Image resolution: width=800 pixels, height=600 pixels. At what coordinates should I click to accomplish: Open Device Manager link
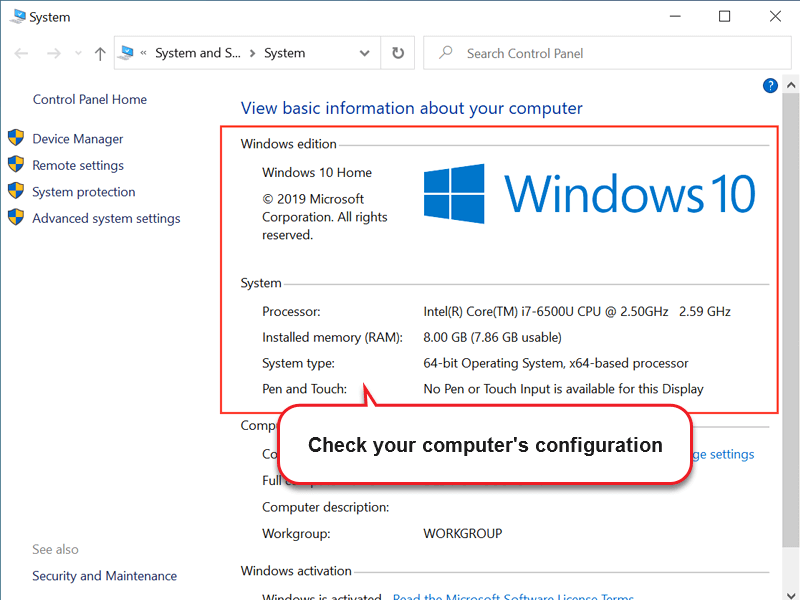click(78, 139)
